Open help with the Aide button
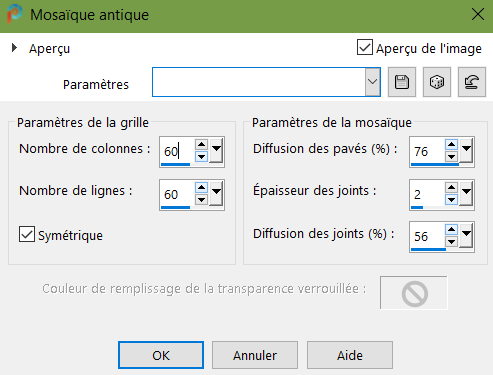 click(x=350, y=355)
